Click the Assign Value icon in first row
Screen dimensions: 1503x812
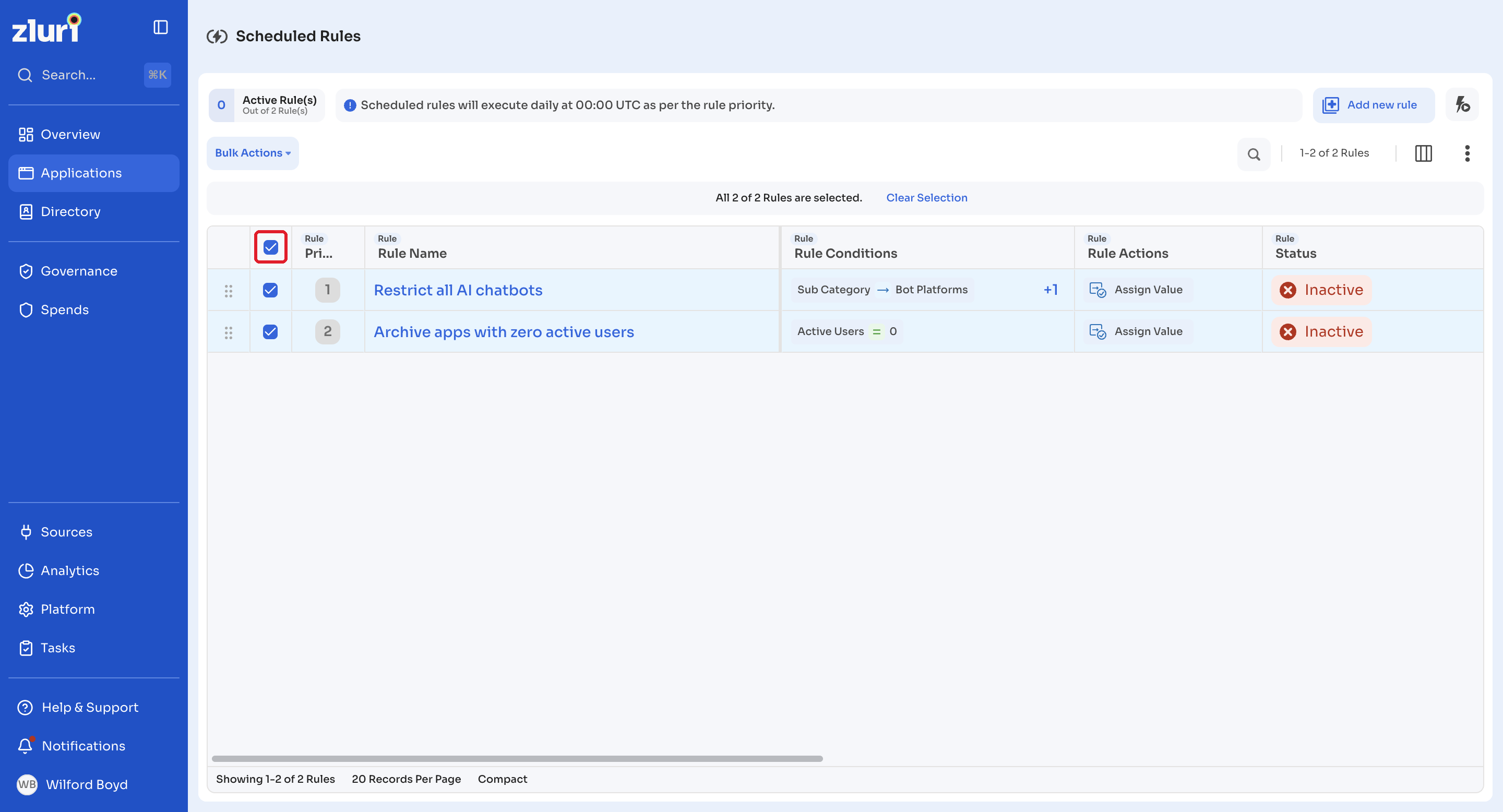1097,290
